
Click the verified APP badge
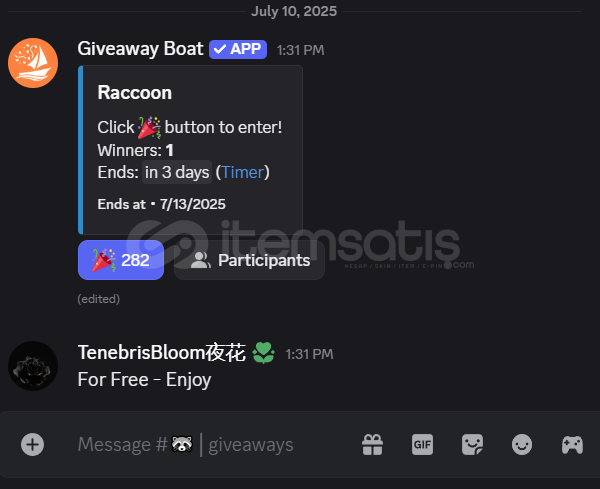[238, 49]
